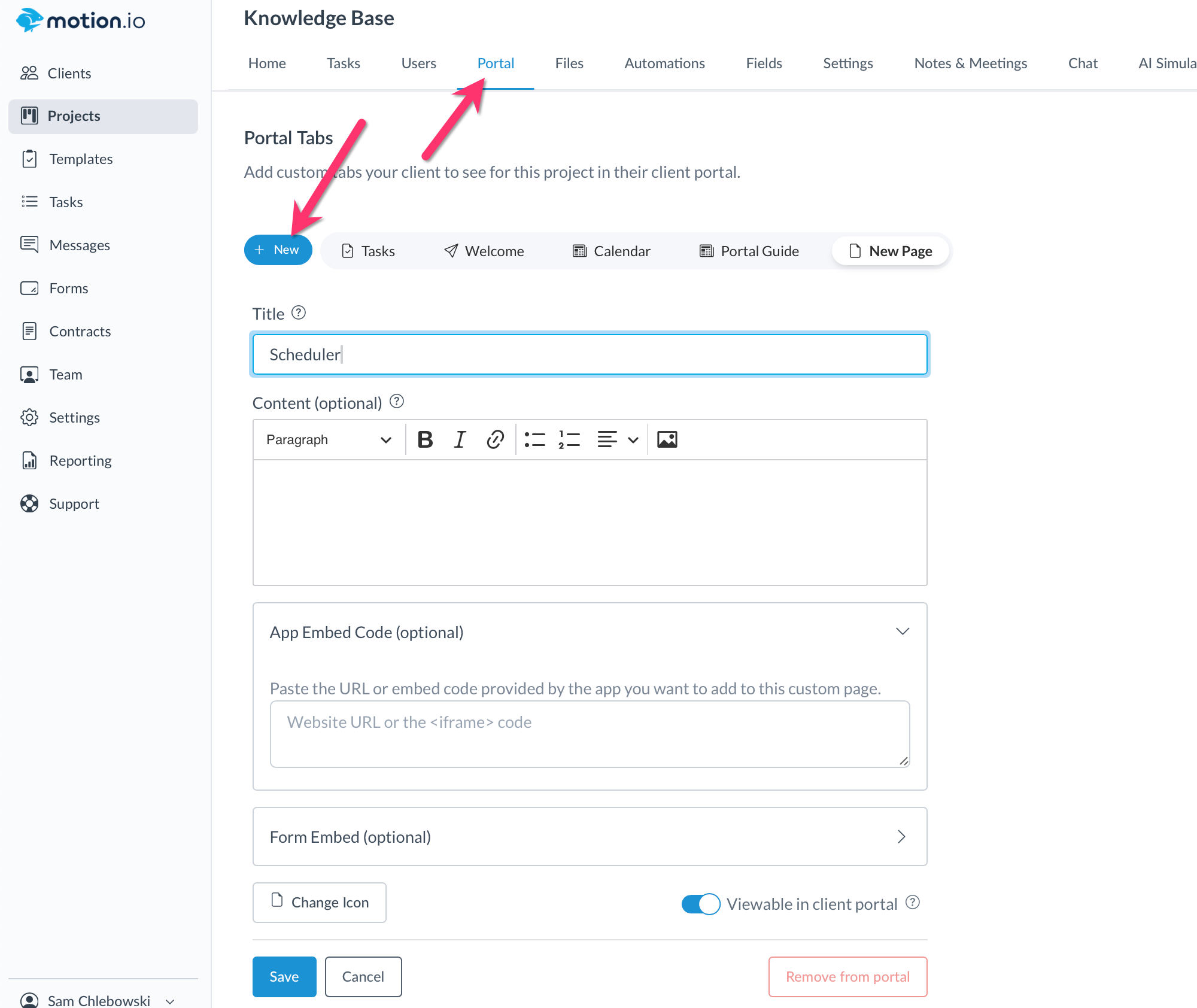Screen dimensions: 1197x1008
Task: Collapse the App Embed Code section
Action: (902, 631)
